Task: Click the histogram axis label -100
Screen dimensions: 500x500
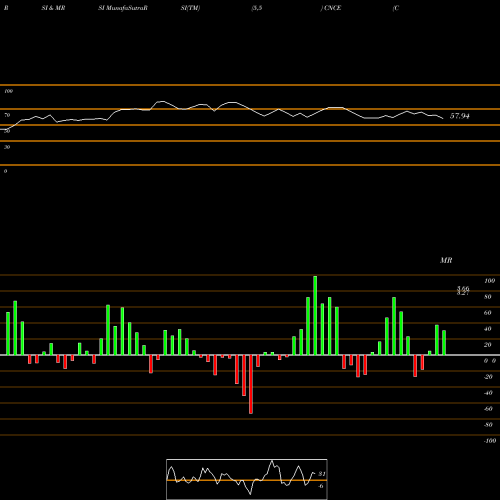Action: 490,441
